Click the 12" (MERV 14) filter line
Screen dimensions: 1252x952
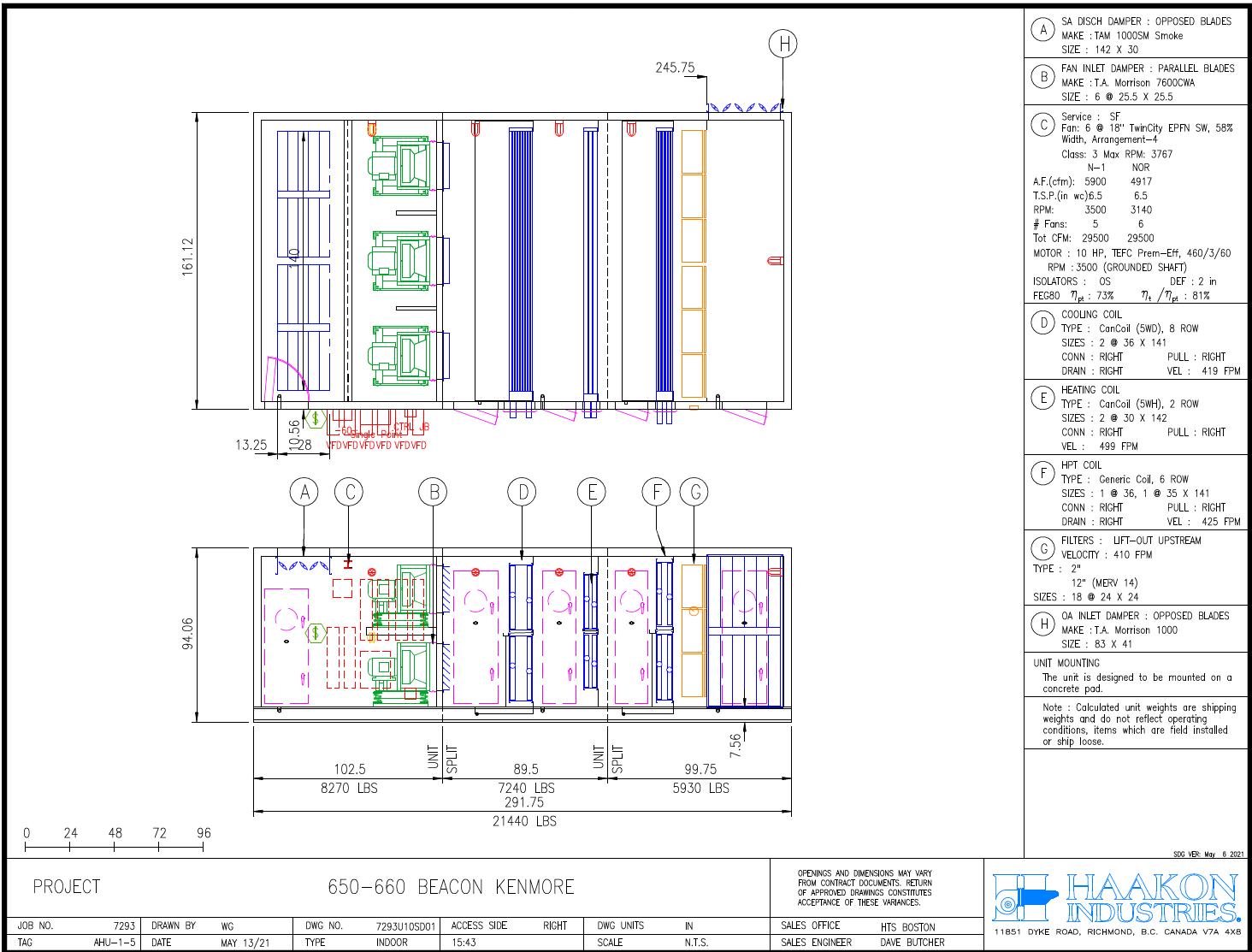coord(1104,582)
